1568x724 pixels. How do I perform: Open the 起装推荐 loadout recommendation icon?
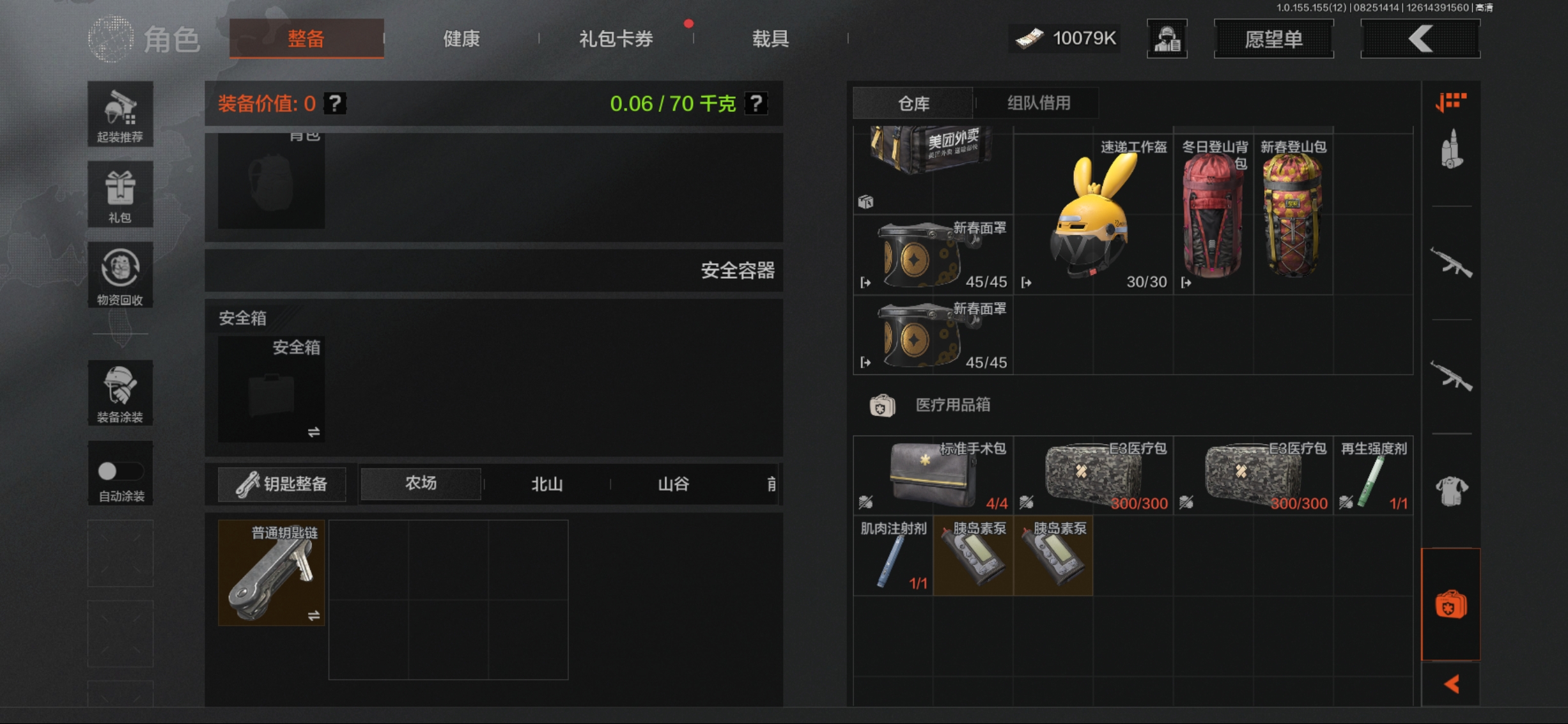[x=120, y=114]
